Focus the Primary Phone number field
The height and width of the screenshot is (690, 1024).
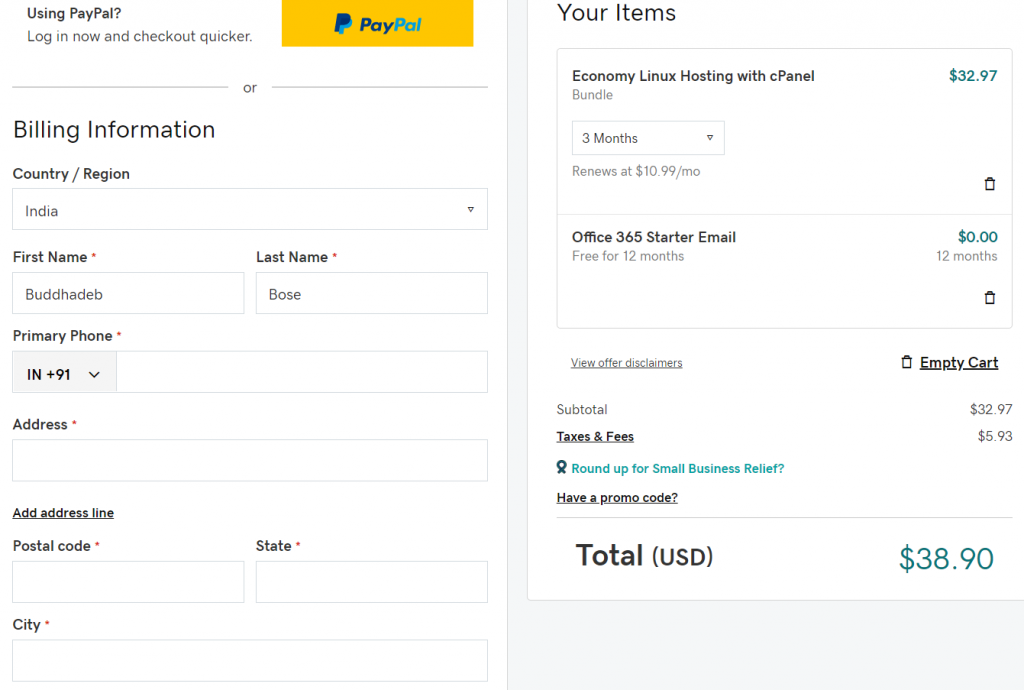[x=302, y=372]
